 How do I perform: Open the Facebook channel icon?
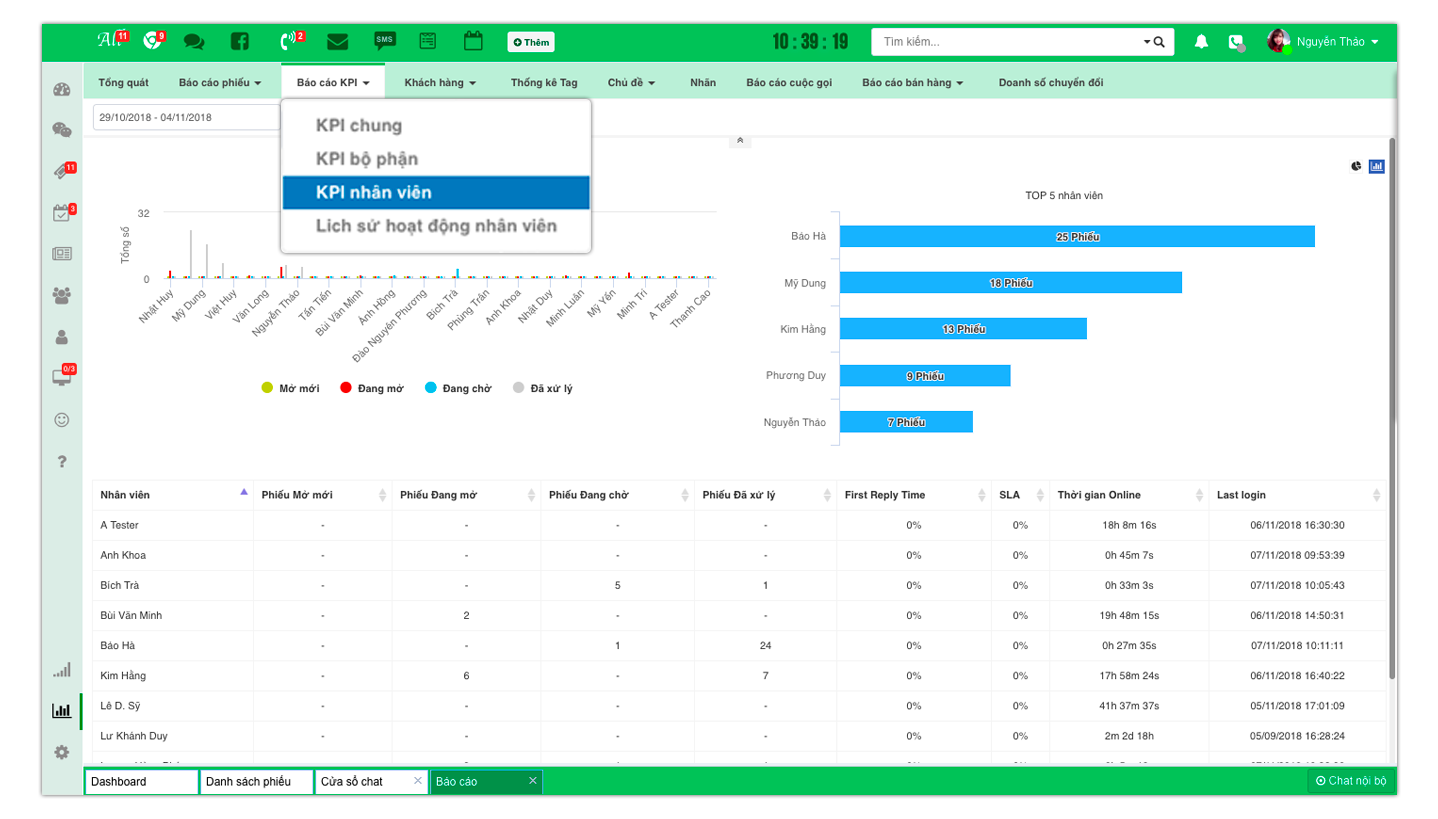(x=240, y=42)
